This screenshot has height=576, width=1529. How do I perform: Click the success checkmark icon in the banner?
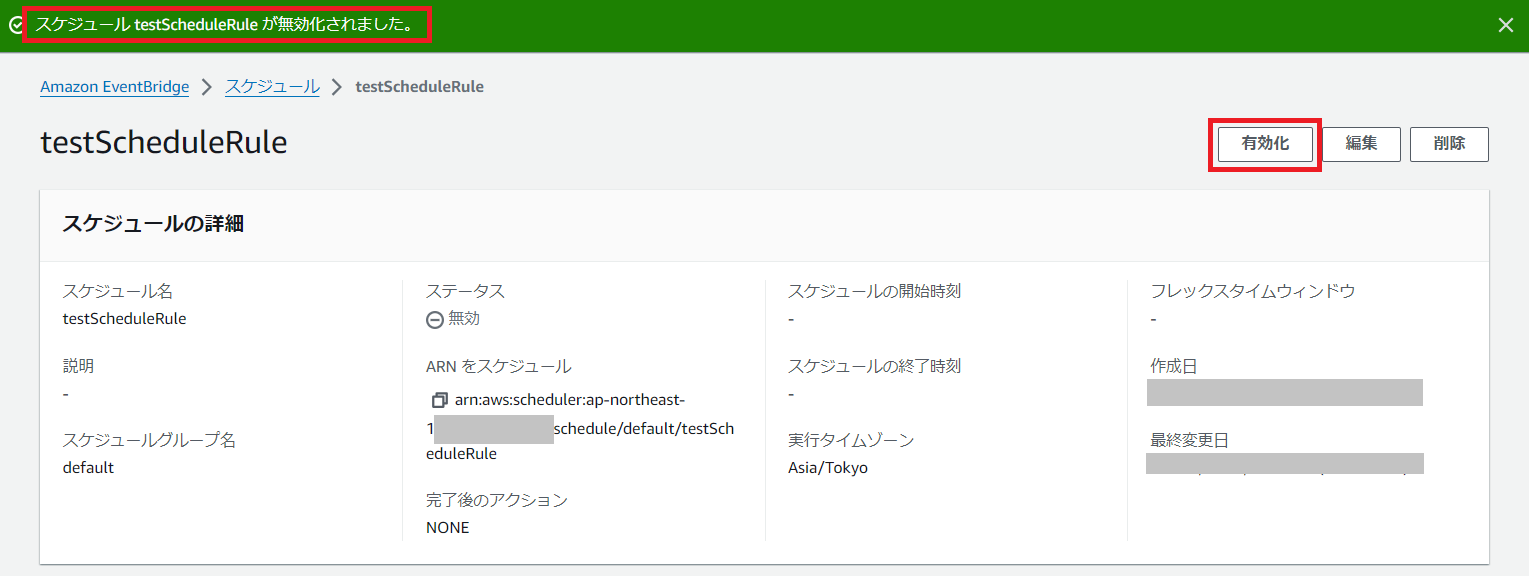tap(14, 25)
